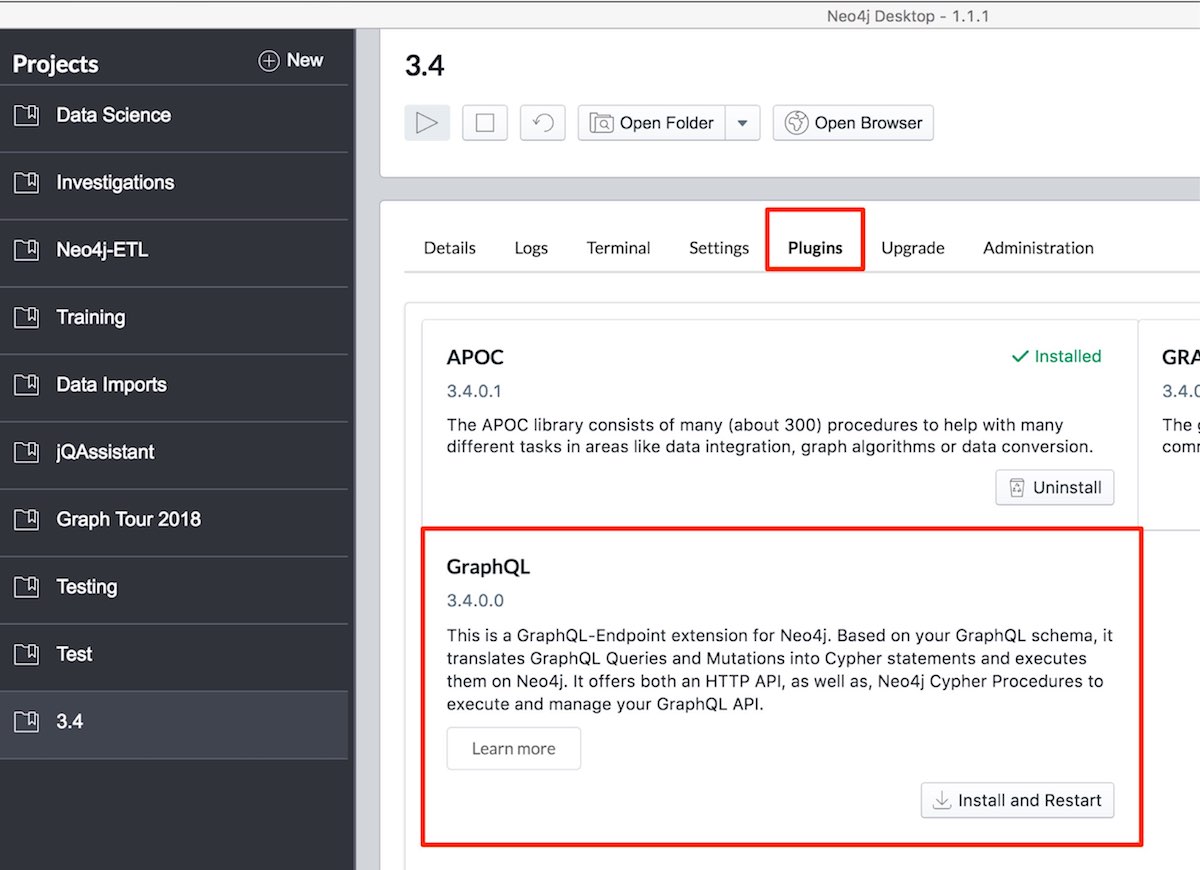The image size is (1200, 870).
Task: Select the 3.4 project in sidebar
Action: pyautogui.click(x=174, y=722)
